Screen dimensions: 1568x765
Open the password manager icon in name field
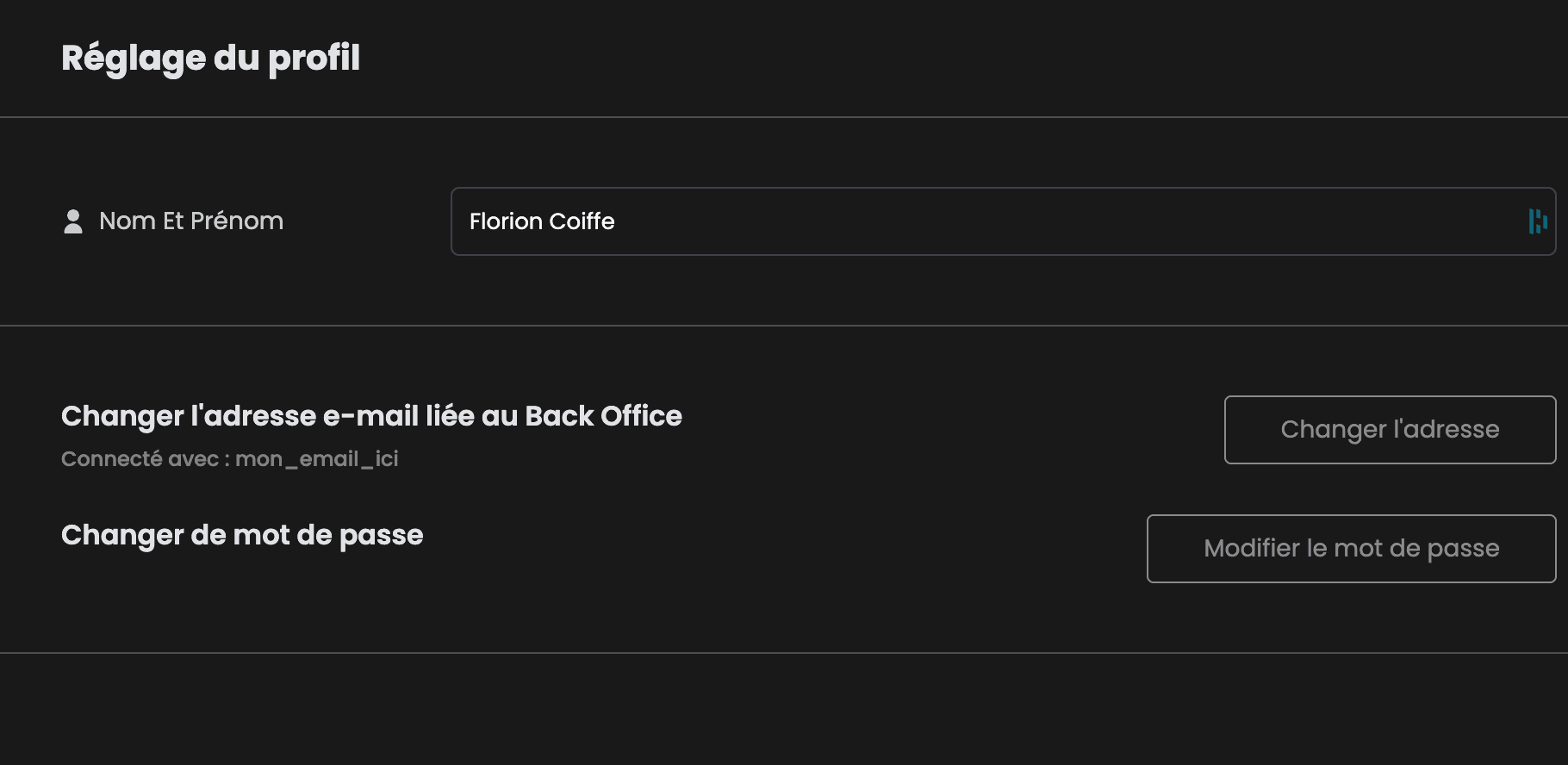coord(1537,221)
